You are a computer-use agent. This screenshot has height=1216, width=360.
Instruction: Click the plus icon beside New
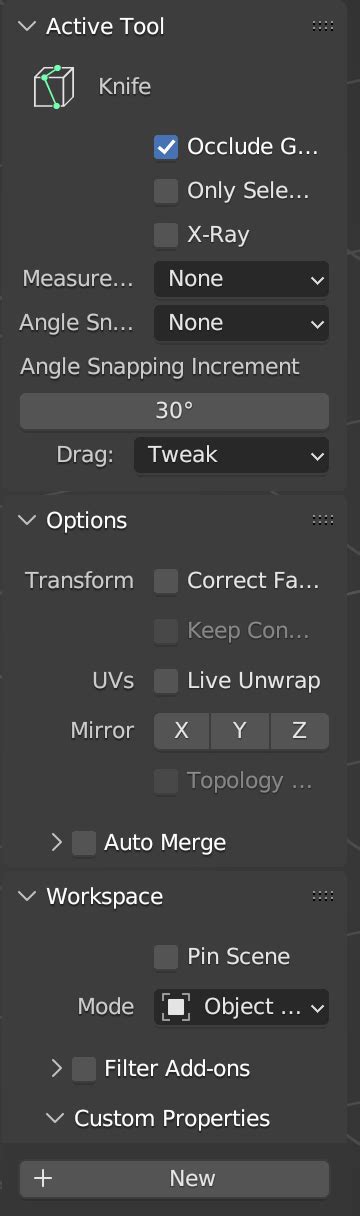(42, 1178)
